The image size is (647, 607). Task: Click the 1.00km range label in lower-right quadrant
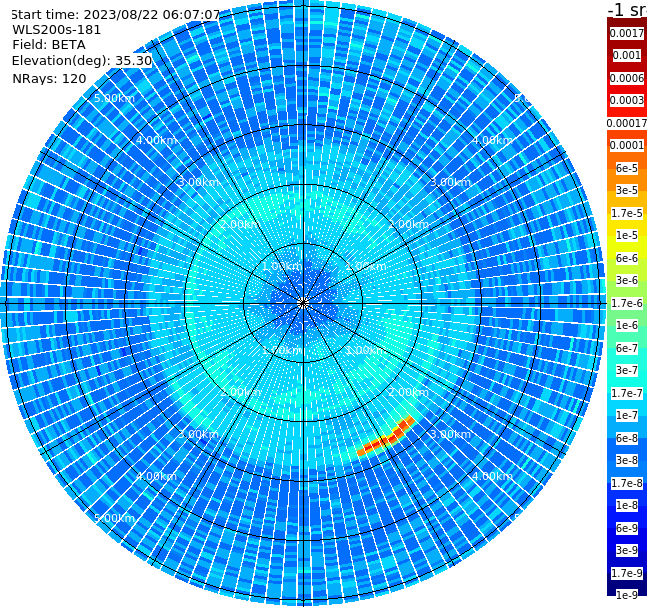(366, 350)
